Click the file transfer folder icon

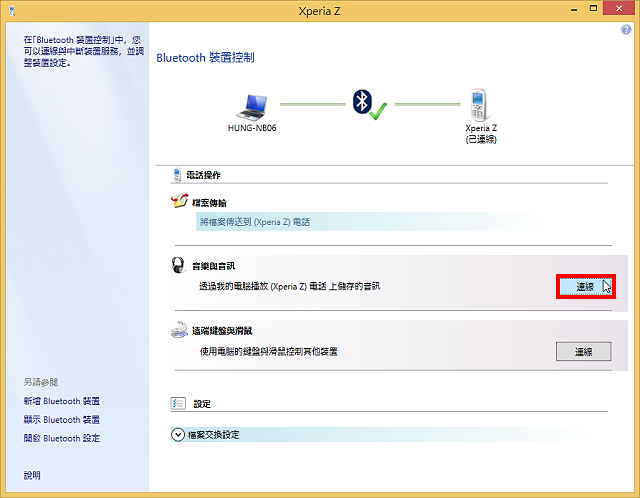click(180, 200)
